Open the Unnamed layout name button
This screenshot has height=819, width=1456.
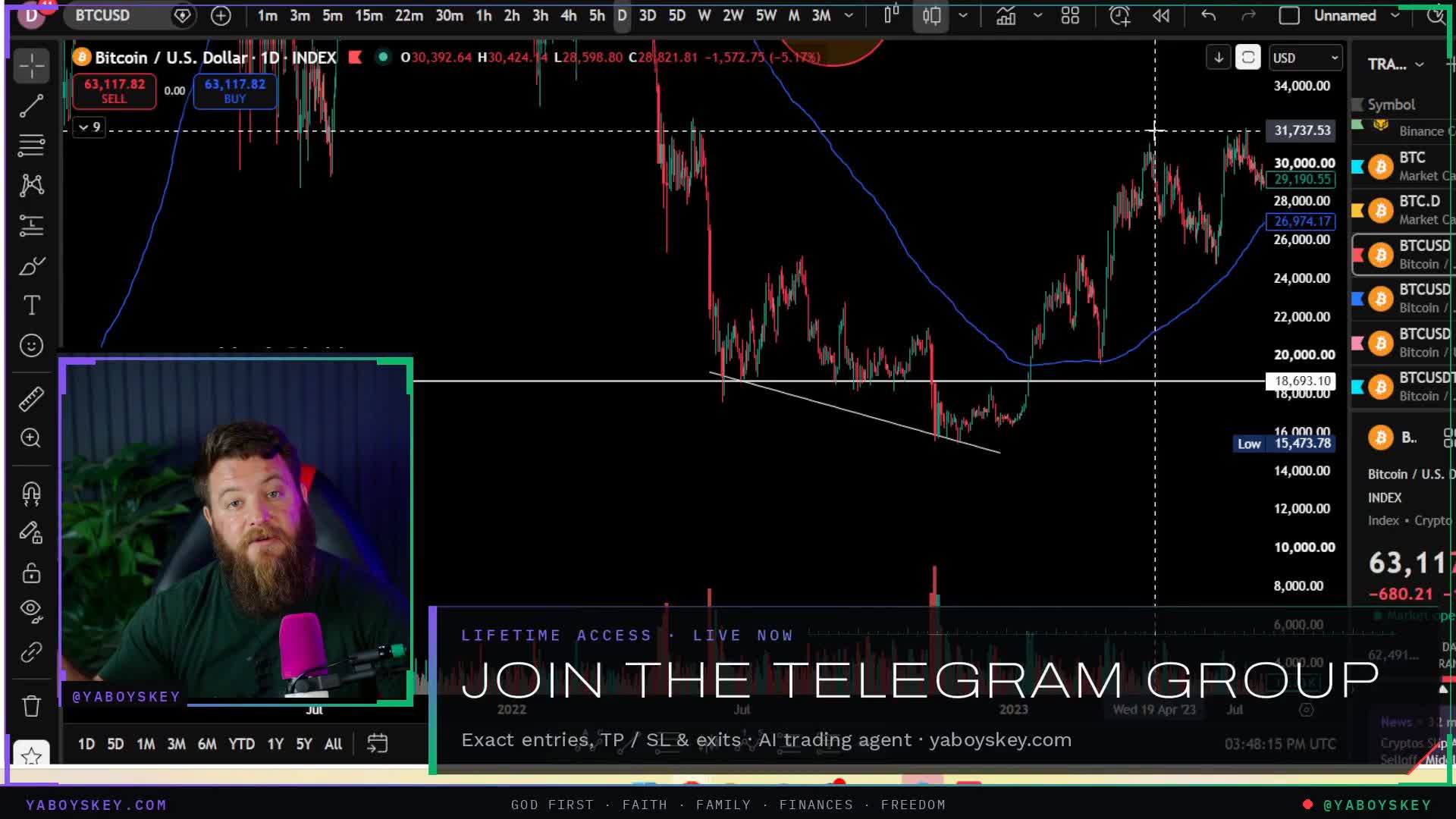[1345, 15]
